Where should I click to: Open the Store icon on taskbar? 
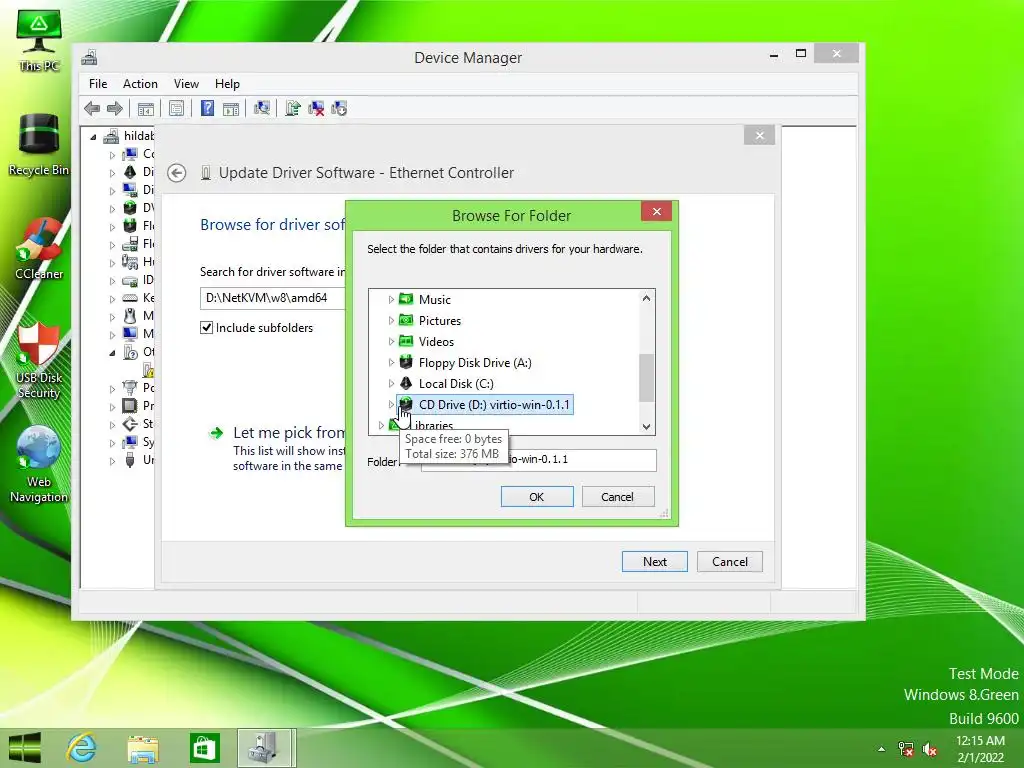(204, 748)
